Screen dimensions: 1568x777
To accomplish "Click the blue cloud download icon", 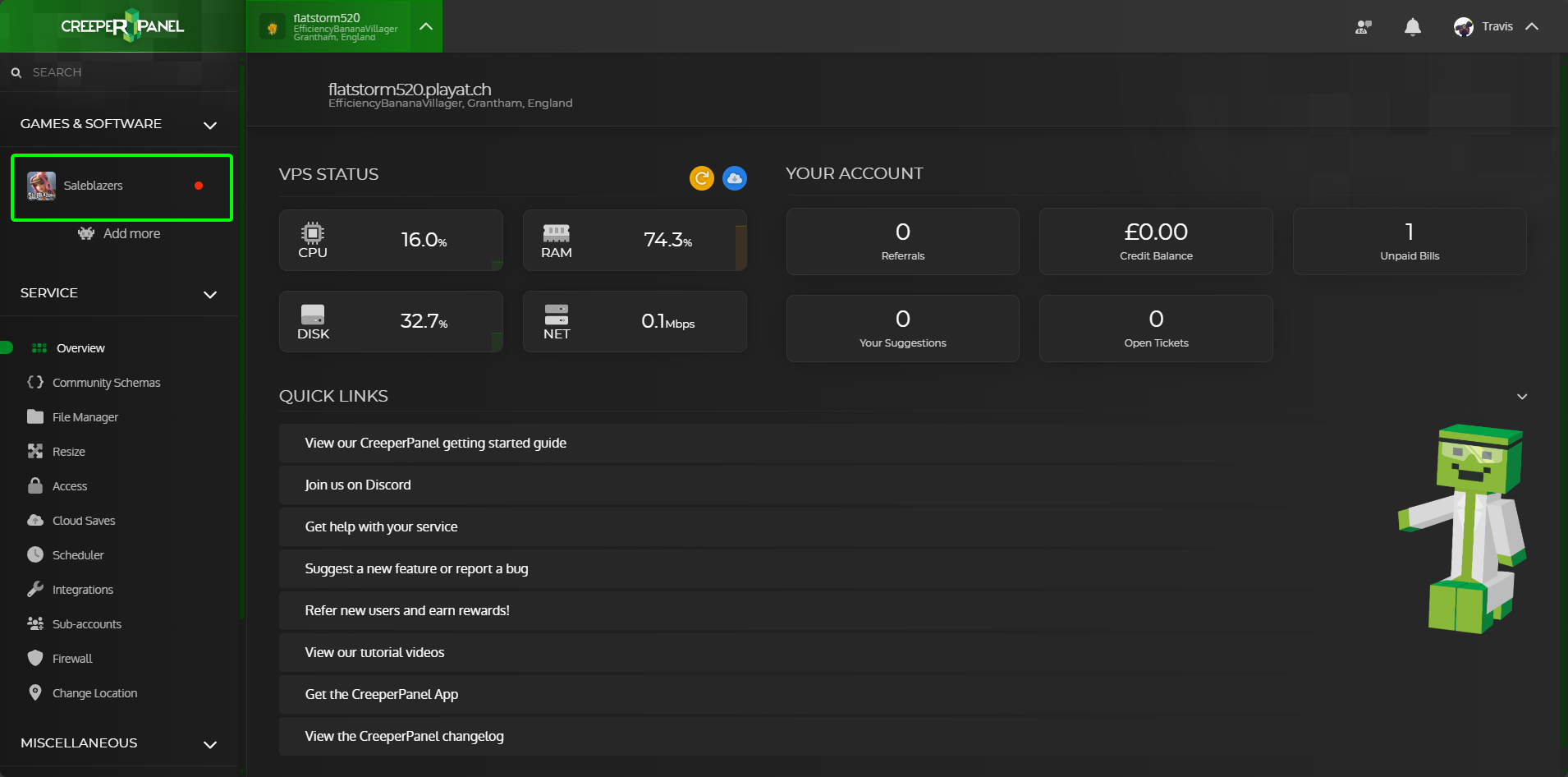I will pos(735,177).
